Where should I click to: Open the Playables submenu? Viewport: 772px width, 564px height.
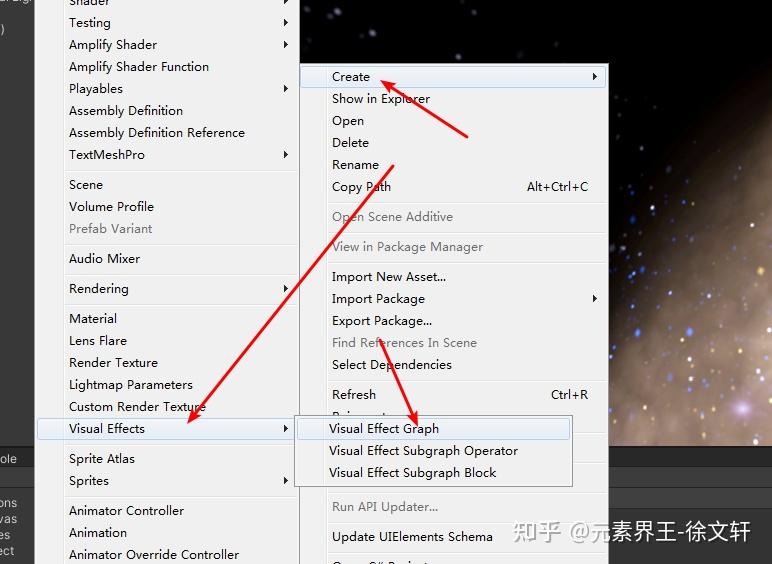167,89
